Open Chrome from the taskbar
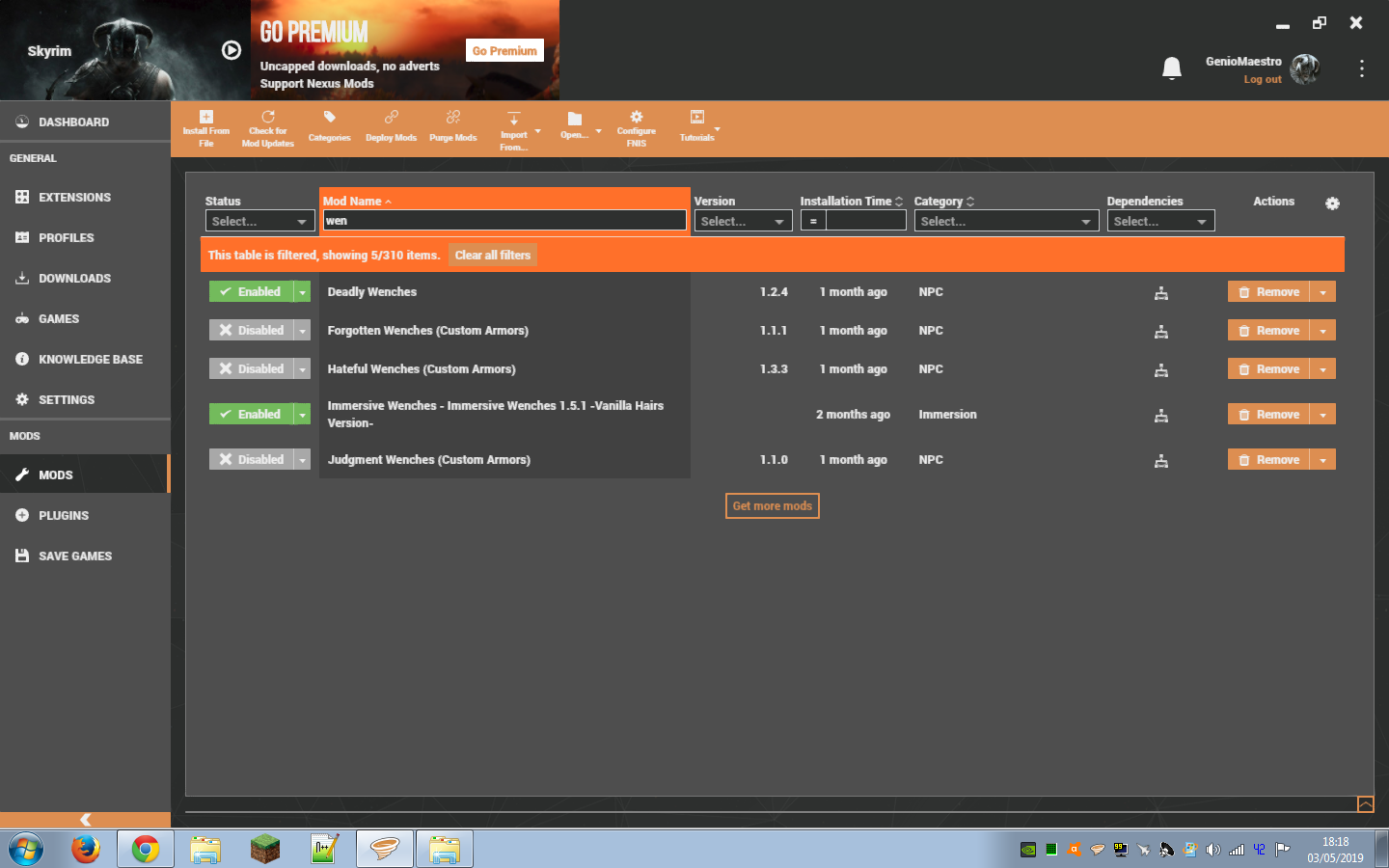1389x868 pixels. click(146, 849)
